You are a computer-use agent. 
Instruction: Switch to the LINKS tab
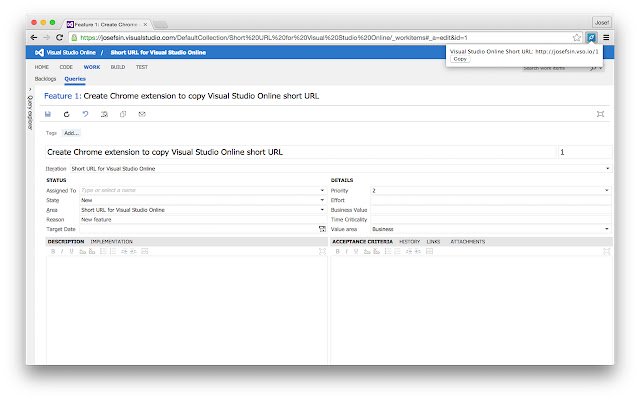point(433,242)
